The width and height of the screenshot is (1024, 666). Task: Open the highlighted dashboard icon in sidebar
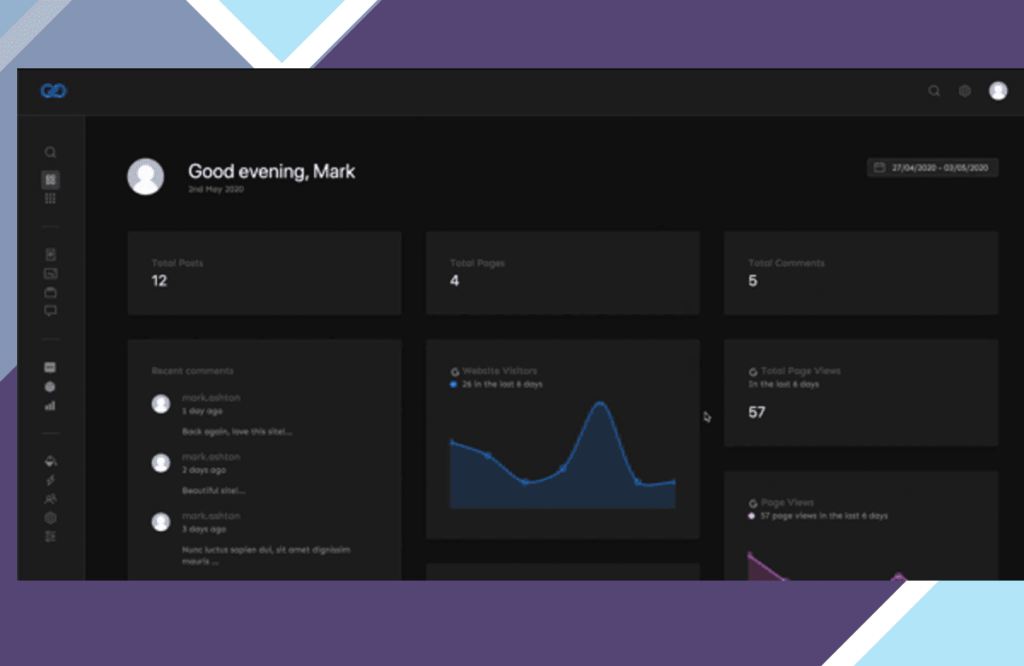point(50,180)
